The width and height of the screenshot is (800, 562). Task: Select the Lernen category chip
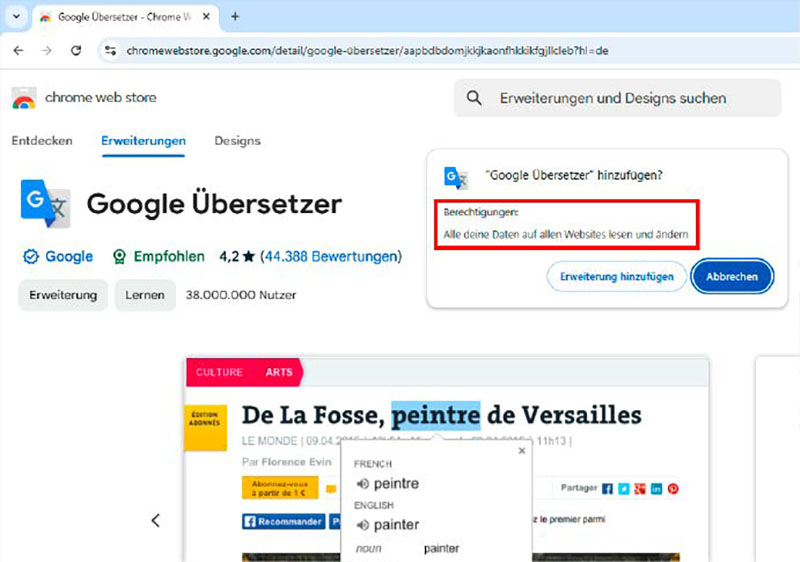145,295
